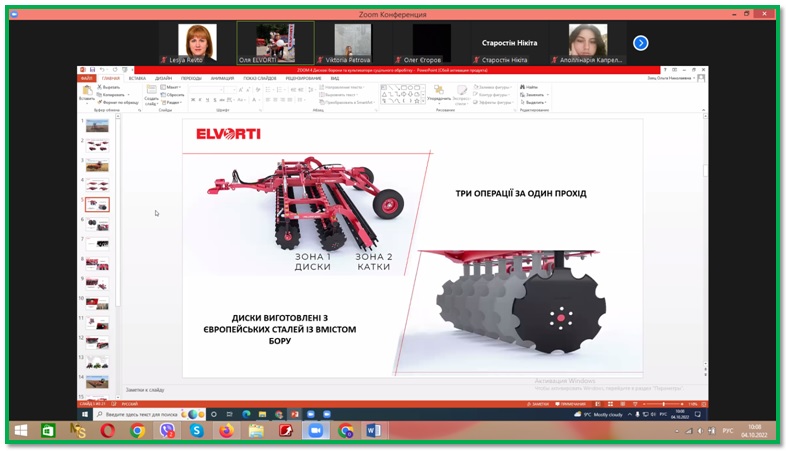
Task: Click the Windows Start button on bottom taskbar
Action: point(21,431)
